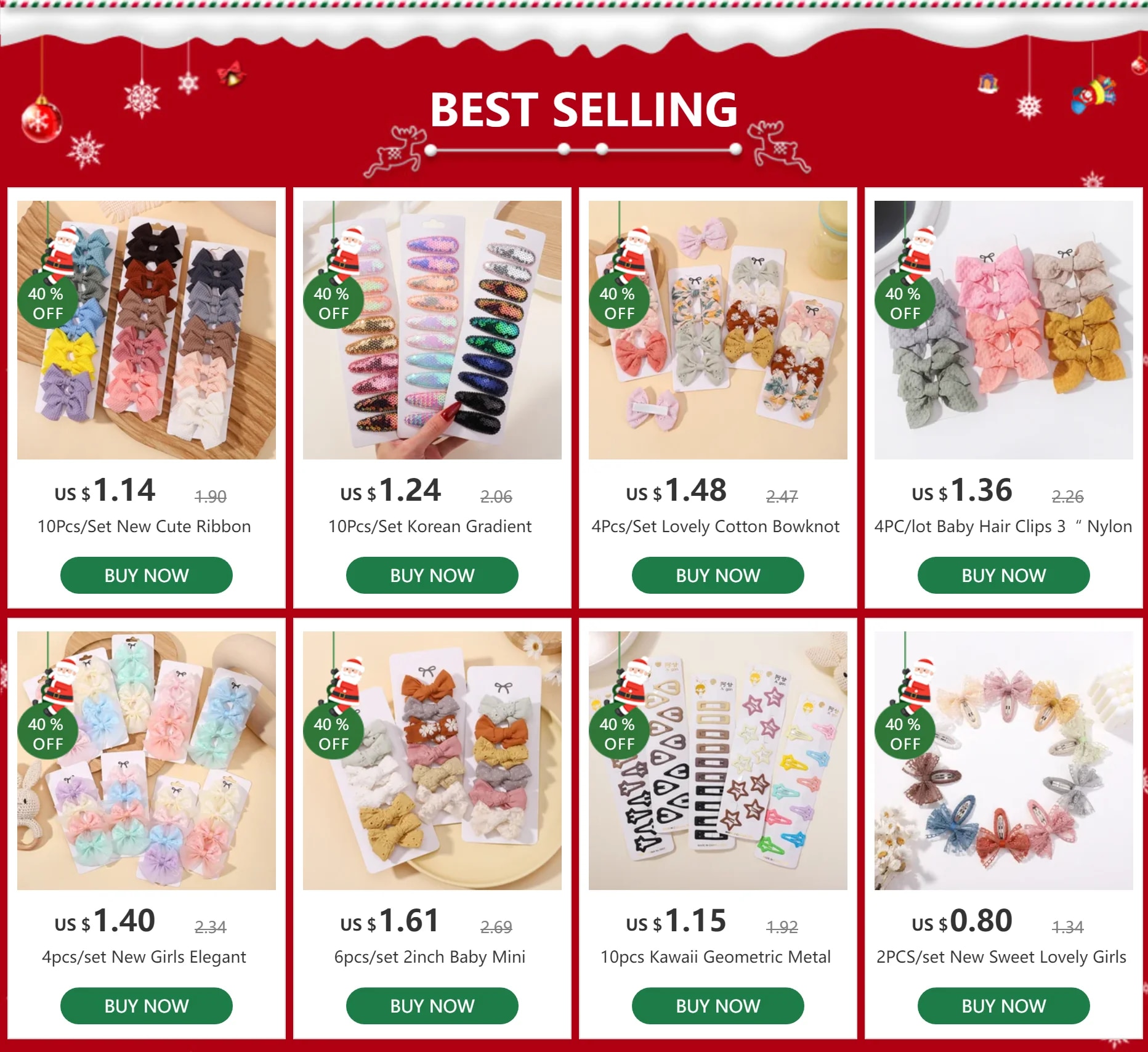
Task: Click BUY NOW for 10Pcs/Set New Cute Ribbon
Action: (147, 575)
